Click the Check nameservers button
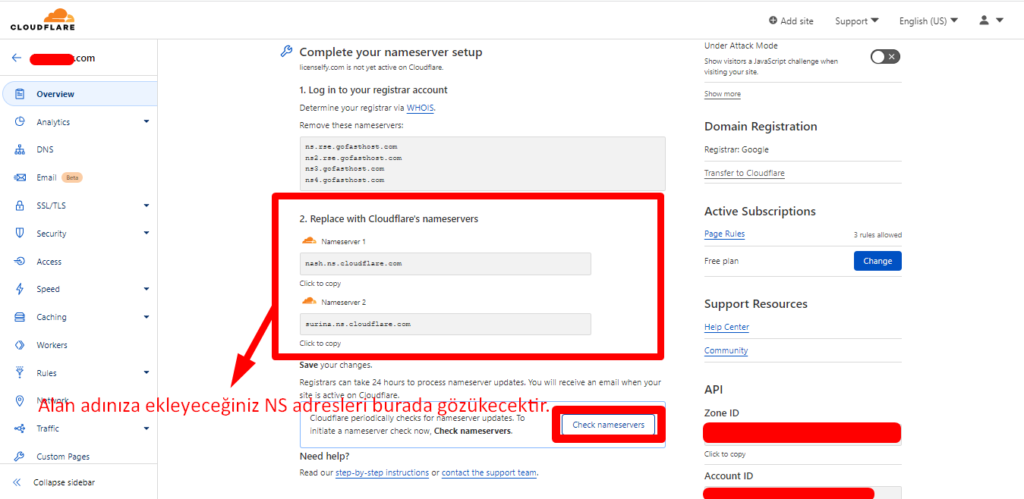 (x=607, y=425)
